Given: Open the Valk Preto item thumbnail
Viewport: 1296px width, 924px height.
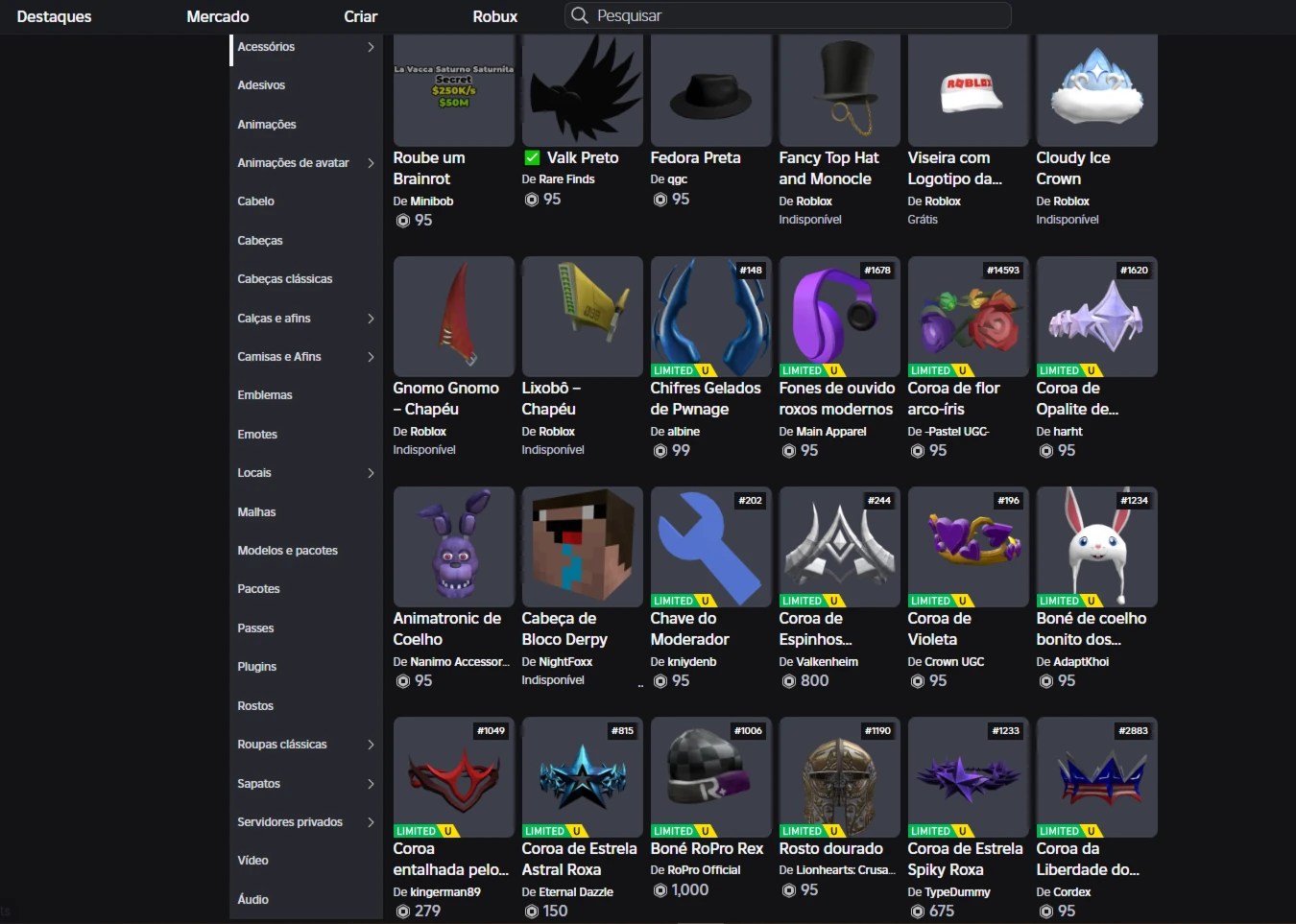Looking at the screenshot, I should [583, 90].
